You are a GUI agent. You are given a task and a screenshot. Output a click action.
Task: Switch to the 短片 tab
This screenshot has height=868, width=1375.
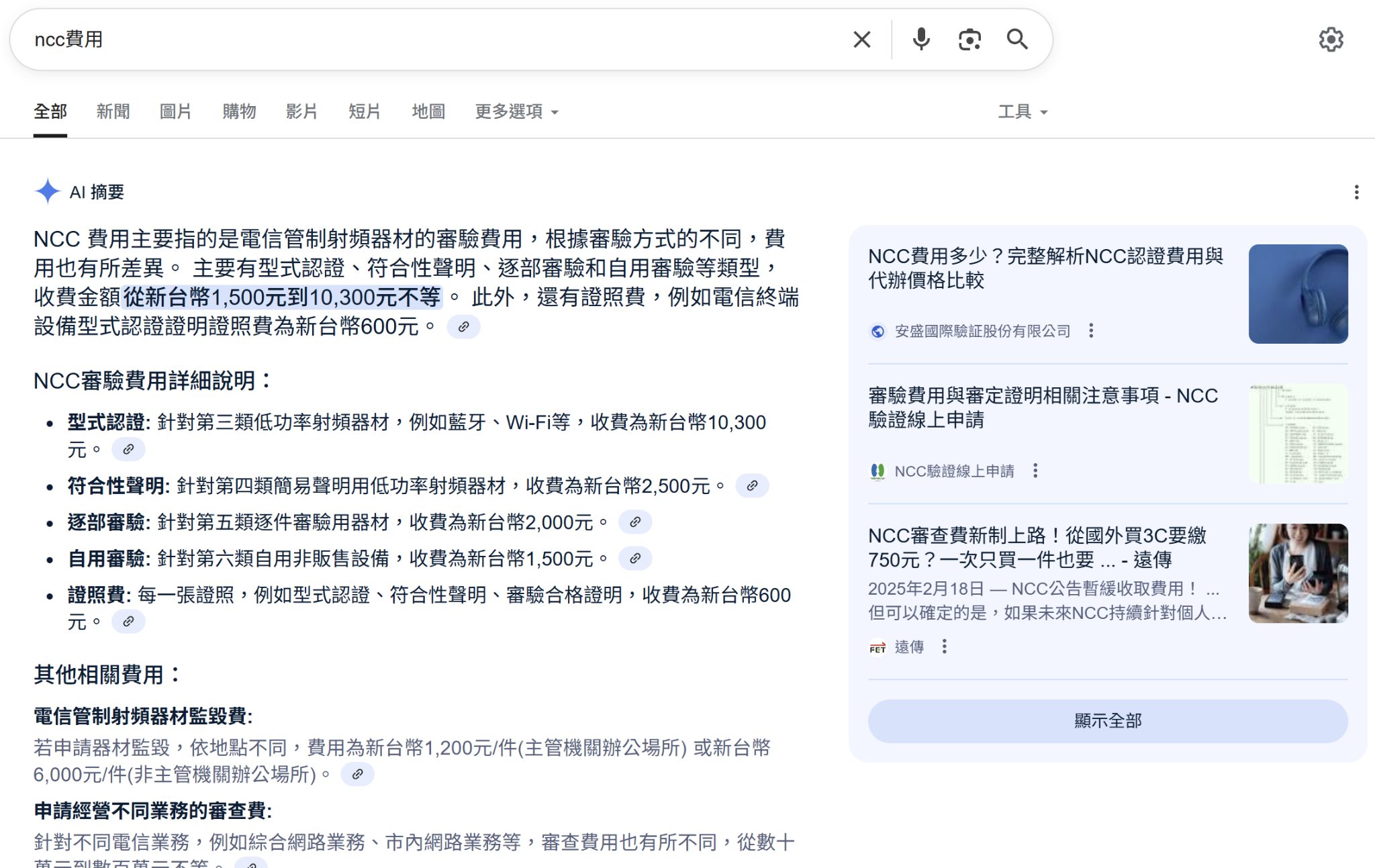point(365,111)
